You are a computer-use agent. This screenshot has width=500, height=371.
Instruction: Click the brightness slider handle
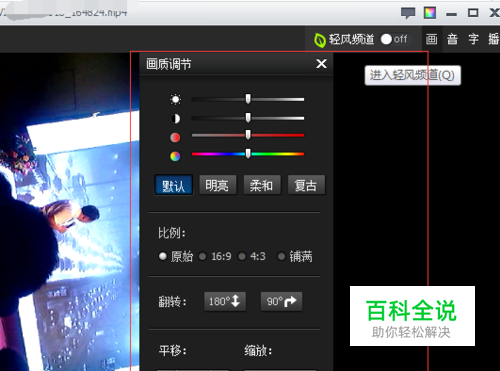[x=248, y=99]
